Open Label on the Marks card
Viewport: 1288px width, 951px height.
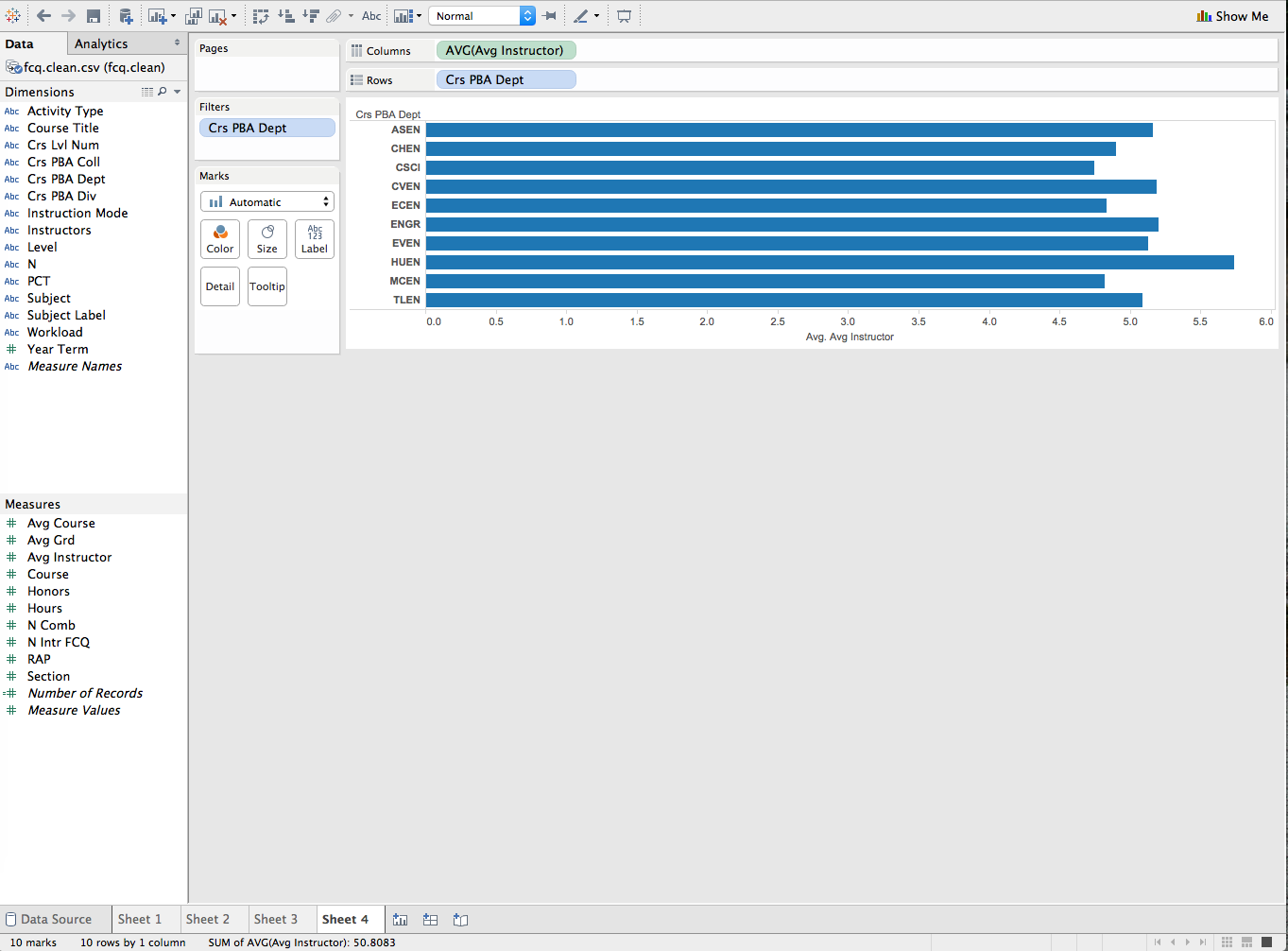pyautogui.click(x=315, y=239)
